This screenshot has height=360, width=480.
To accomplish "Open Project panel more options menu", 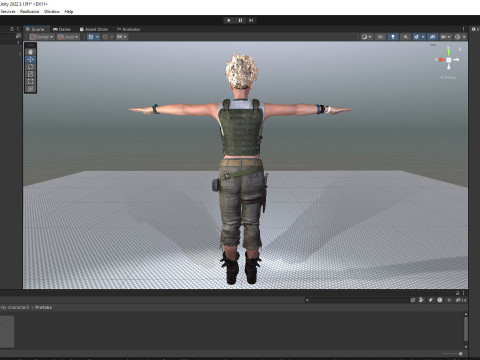I will [x=463, y=293].
